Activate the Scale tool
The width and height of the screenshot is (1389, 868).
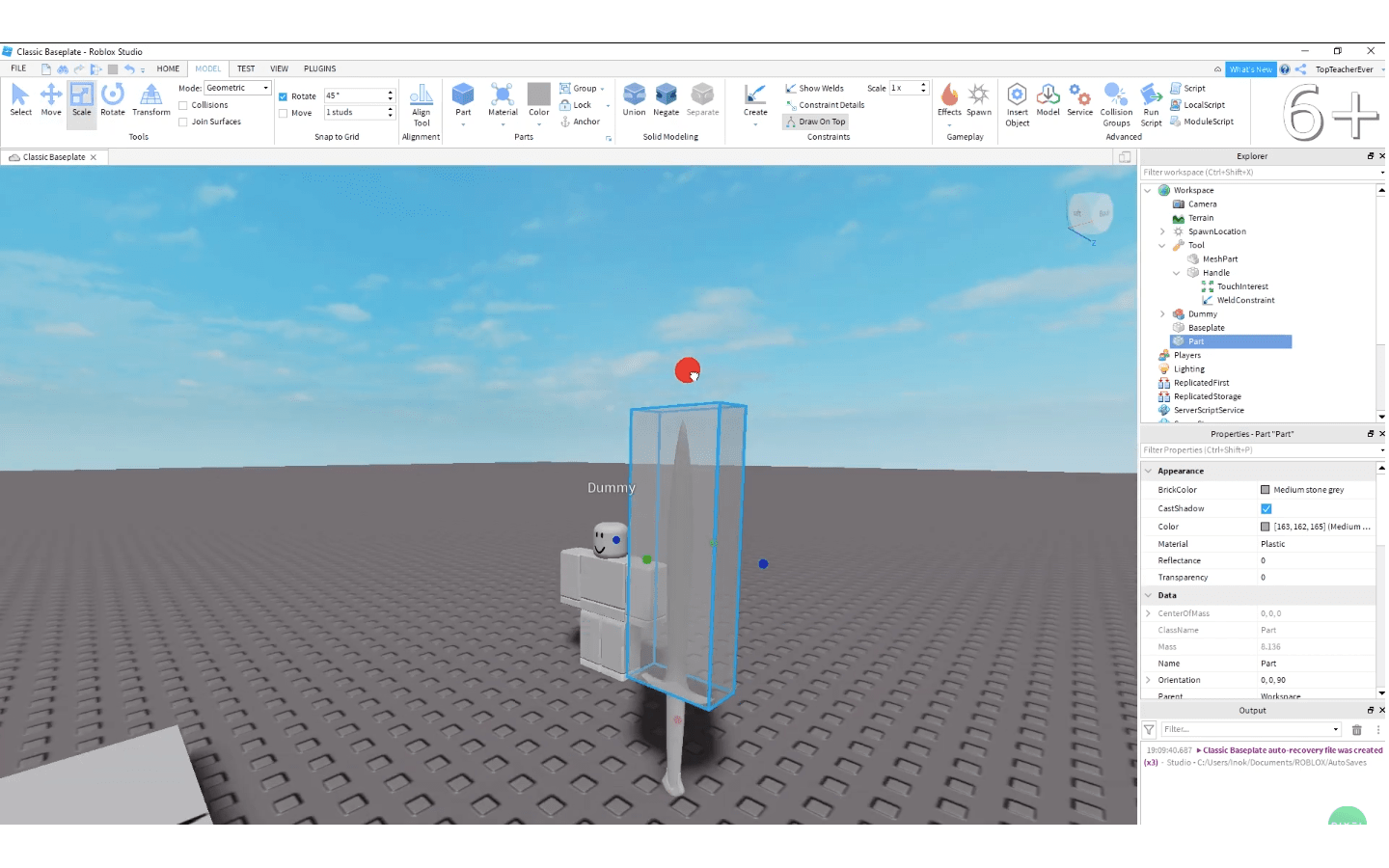pos(82,100)
